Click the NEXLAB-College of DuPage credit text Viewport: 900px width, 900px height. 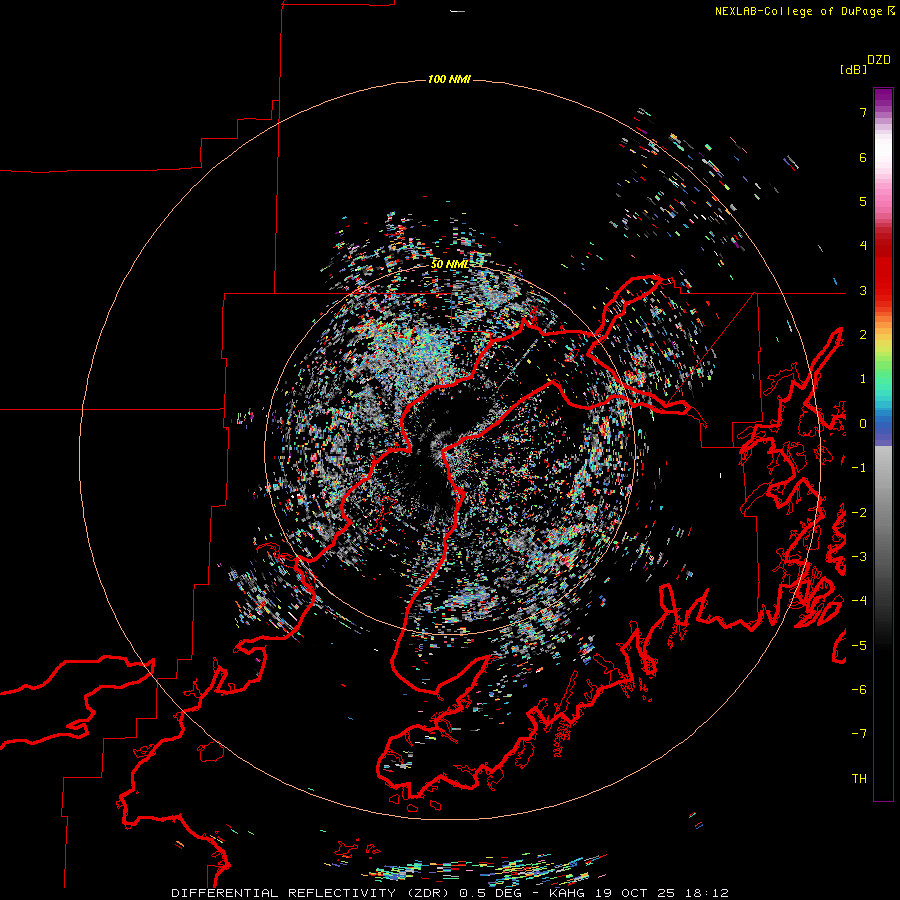pos(798,11)
